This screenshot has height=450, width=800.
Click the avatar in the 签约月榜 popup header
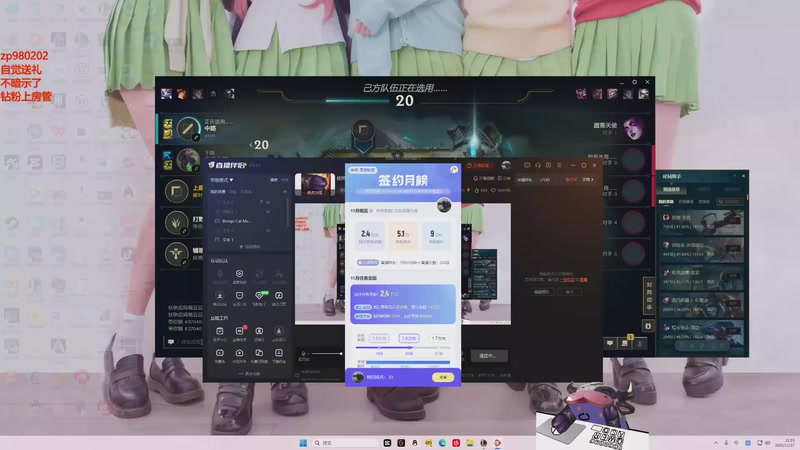point(444,205)
